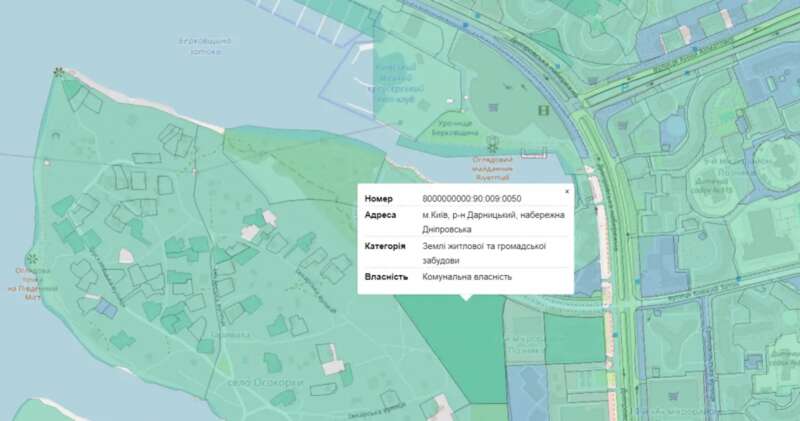
Task: Click the 'Номер' row label in popup
Action: click(380, 199)
